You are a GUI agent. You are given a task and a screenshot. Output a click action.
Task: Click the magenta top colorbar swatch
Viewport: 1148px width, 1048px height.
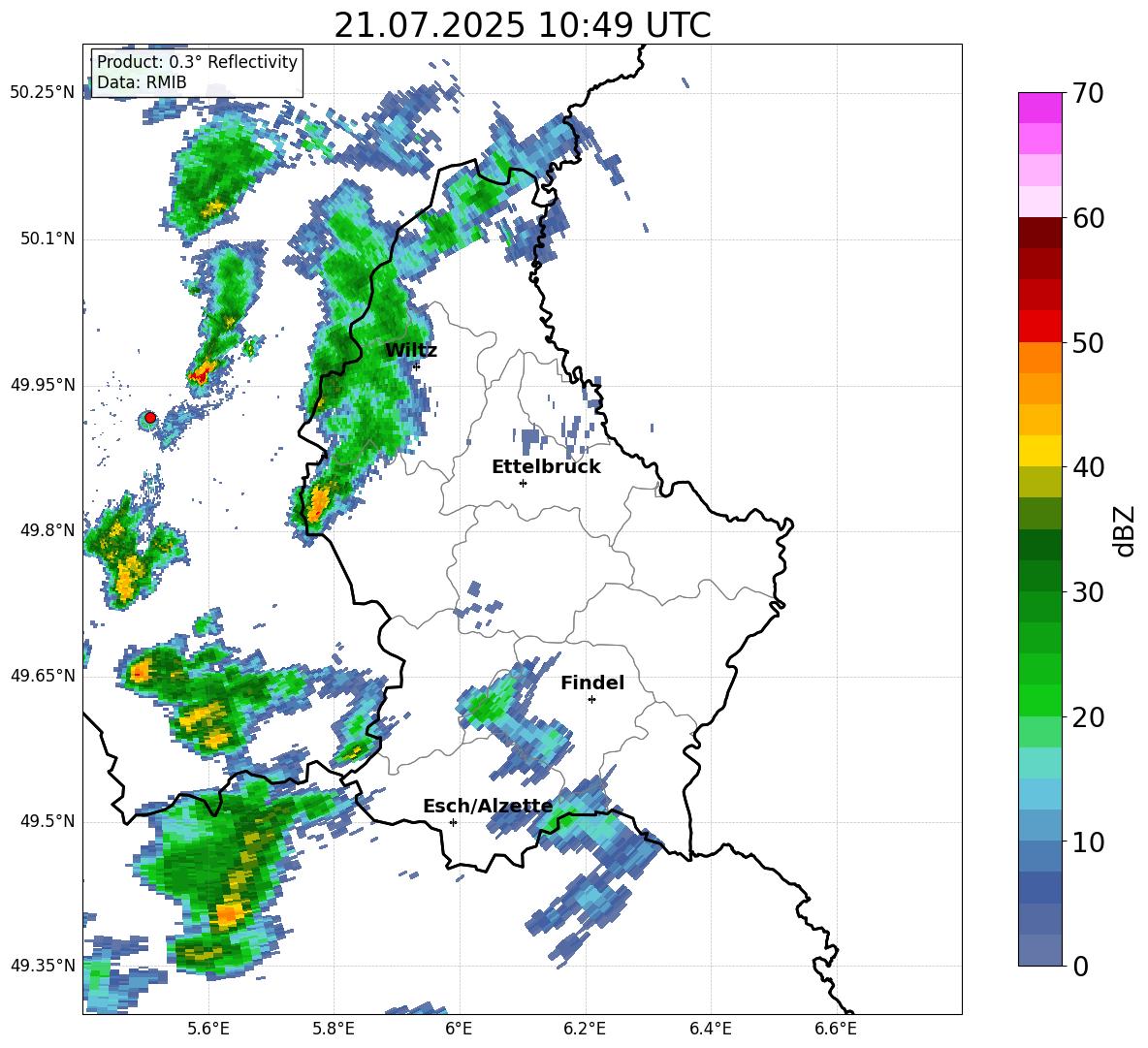pos(1040,108)
